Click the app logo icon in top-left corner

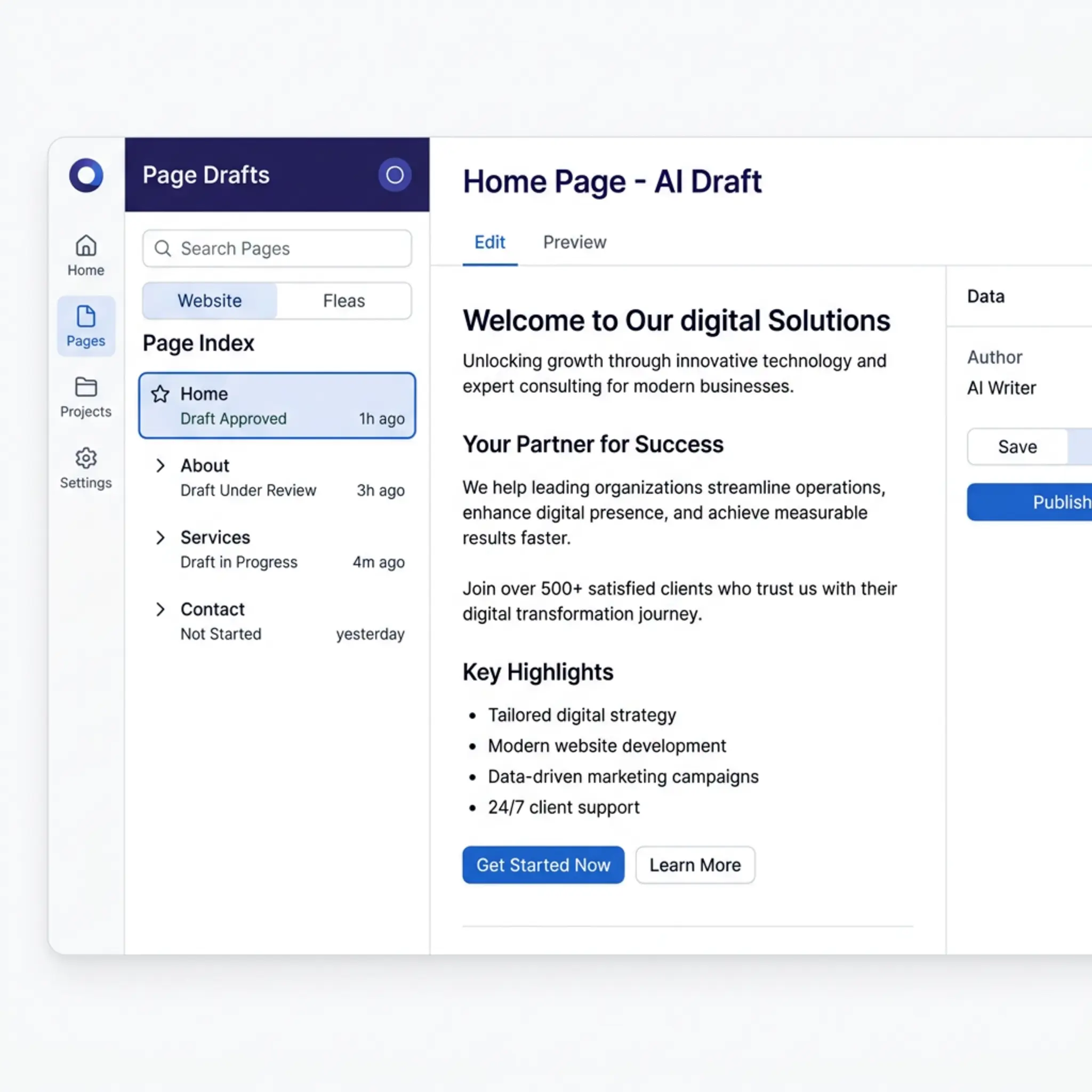point(85,175)
